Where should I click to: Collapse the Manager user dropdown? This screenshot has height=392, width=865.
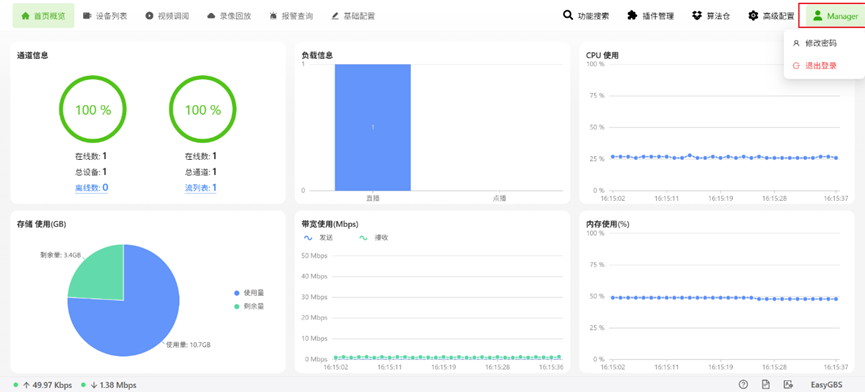835,16
